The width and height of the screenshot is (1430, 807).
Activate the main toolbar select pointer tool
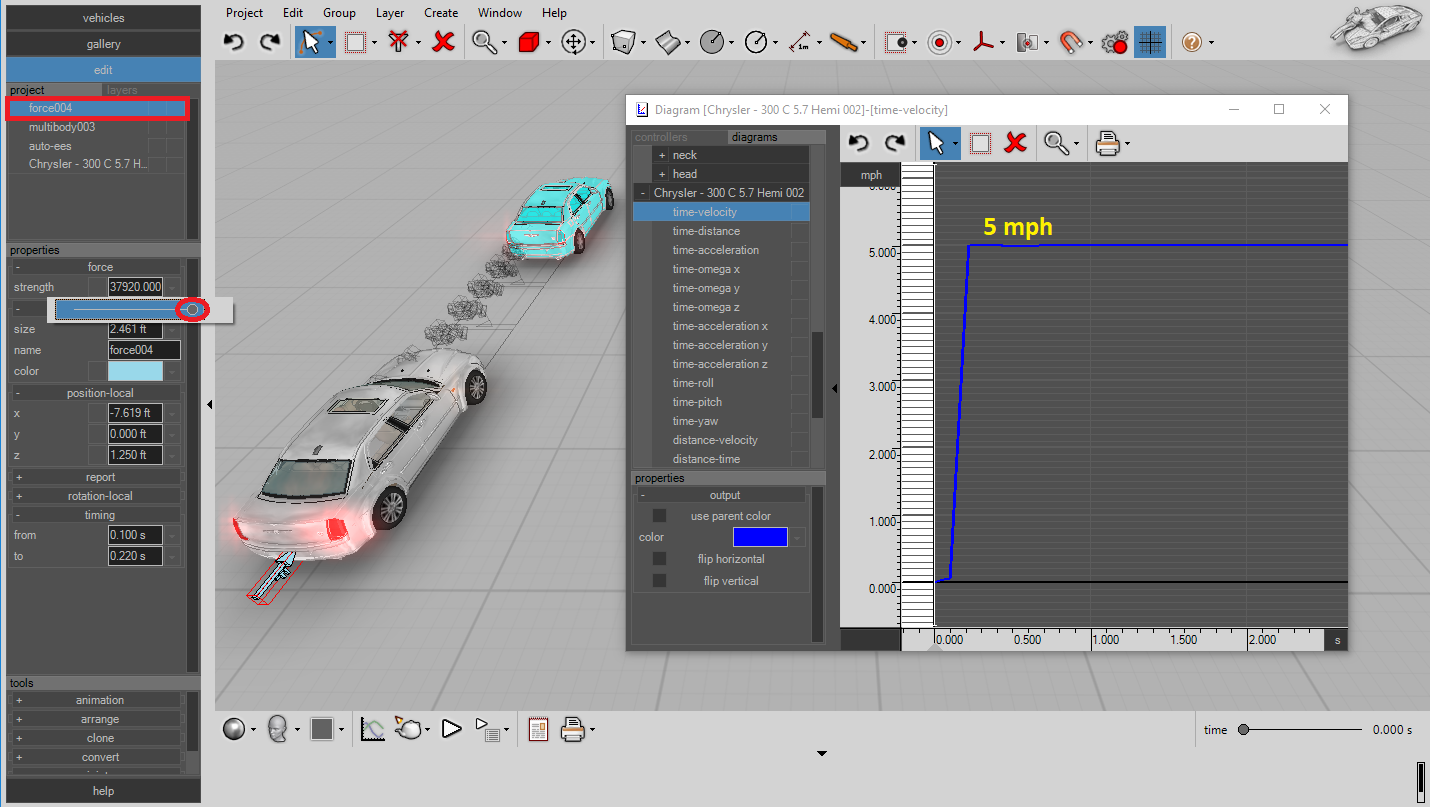coord(310,42)
